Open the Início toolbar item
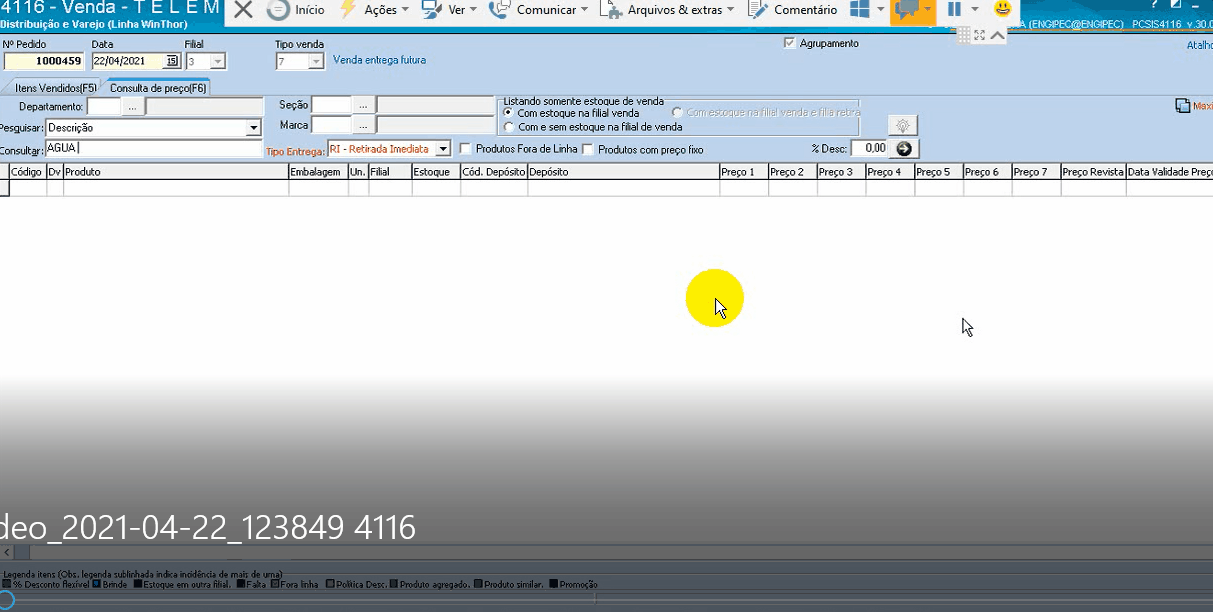The width and height of the screenshot is (1213, 612). click(296, 9)
